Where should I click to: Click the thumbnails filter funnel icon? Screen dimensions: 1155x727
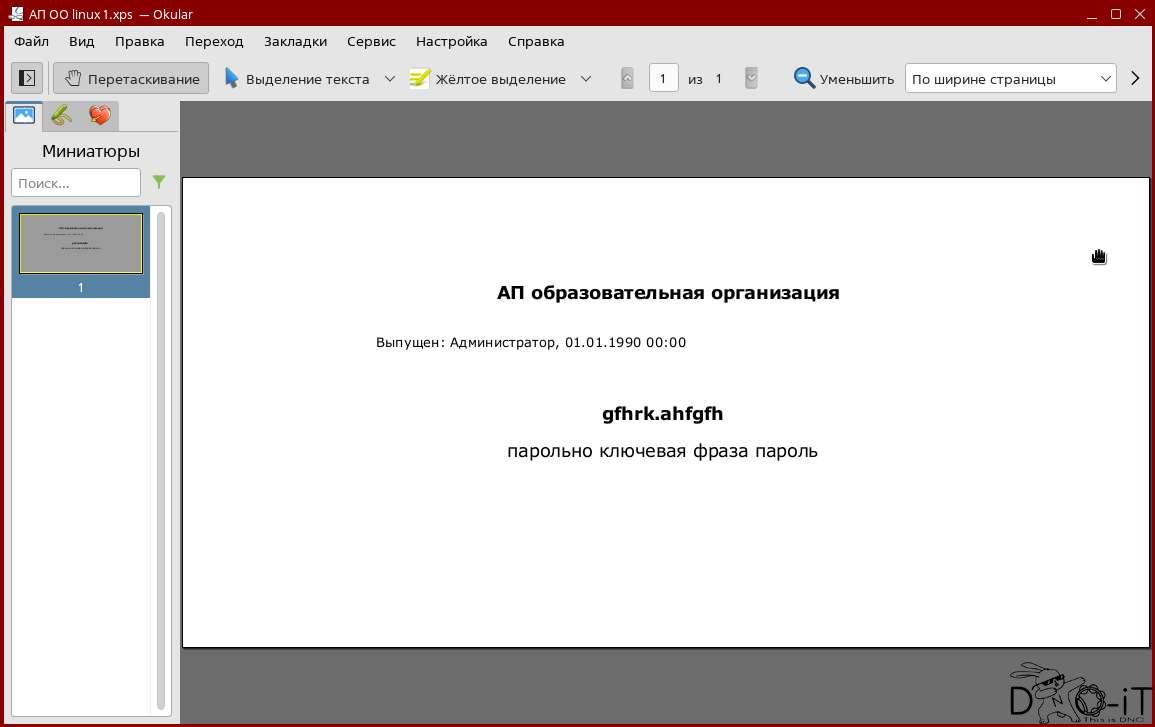[159, 182]
